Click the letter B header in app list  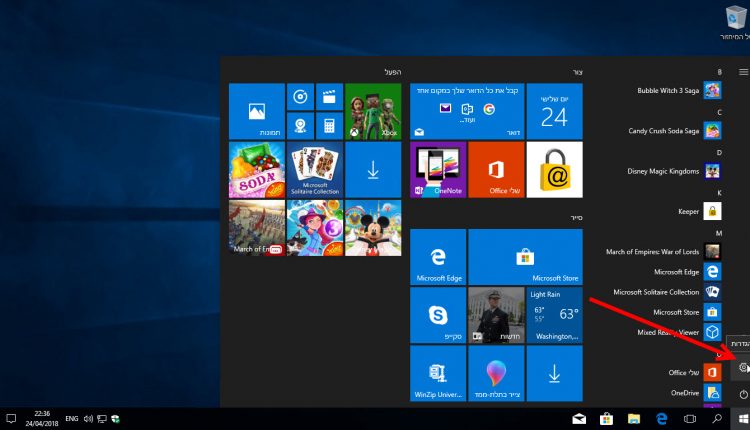pyautogui.click(x=719, y=72)
